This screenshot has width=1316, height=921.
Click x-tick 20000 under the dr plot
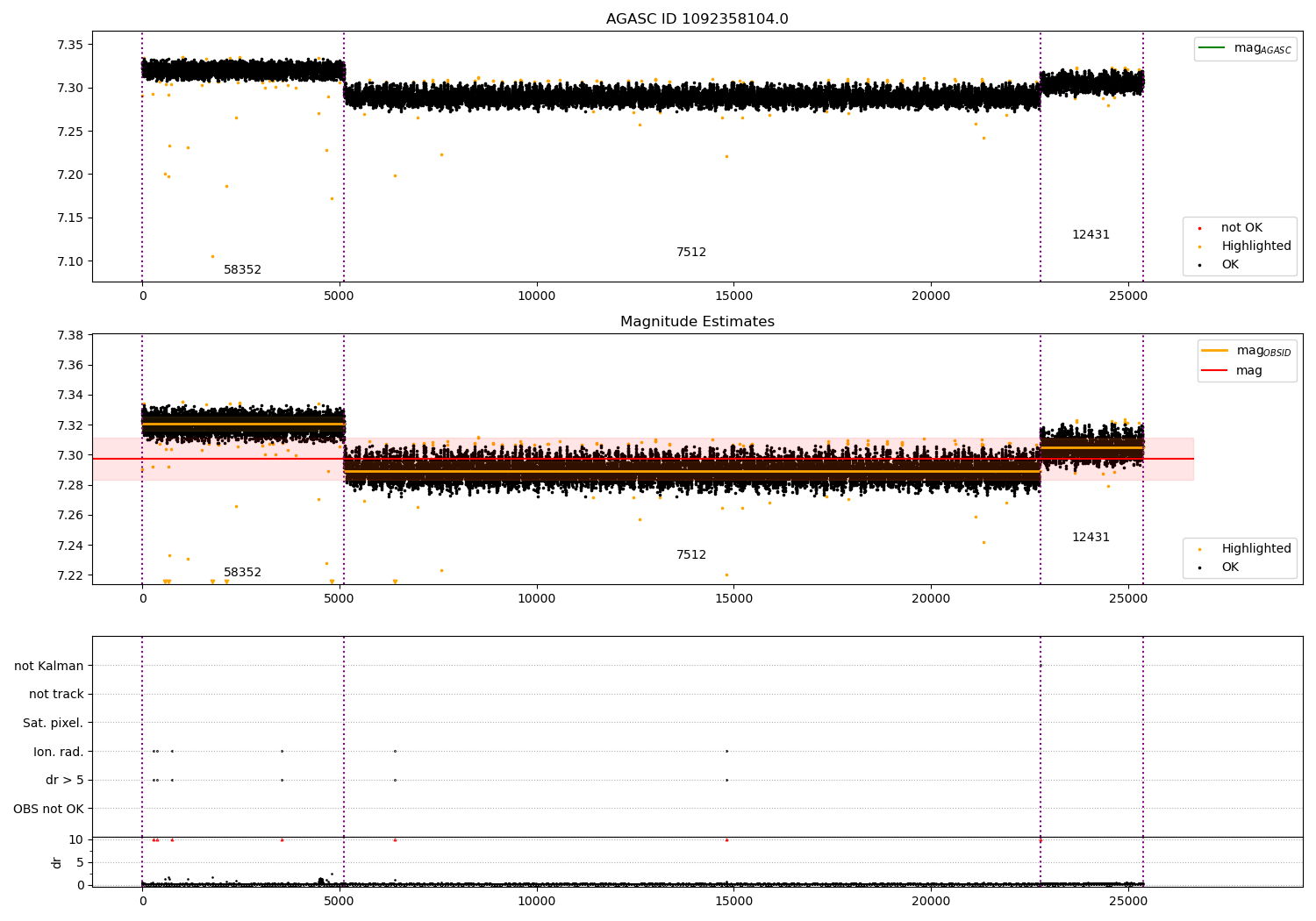click(930, 902)
